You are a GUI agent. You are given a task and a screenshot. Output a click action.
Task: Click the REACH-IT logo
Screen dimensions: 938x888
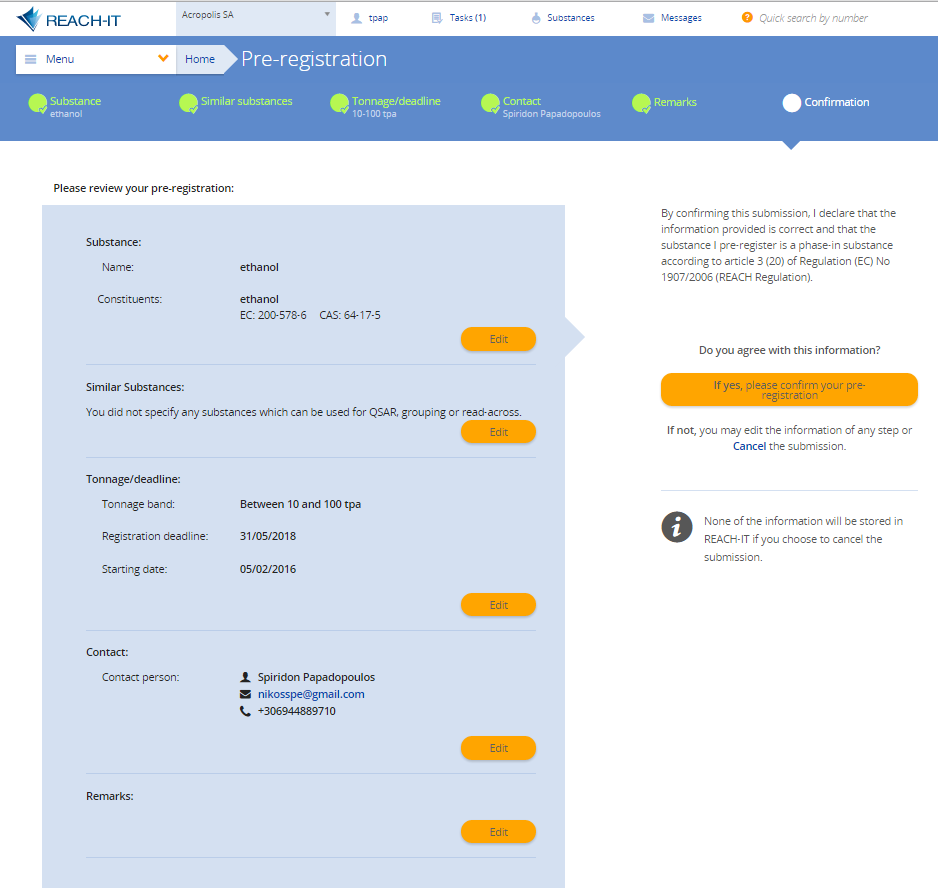[x=68, y=19]
